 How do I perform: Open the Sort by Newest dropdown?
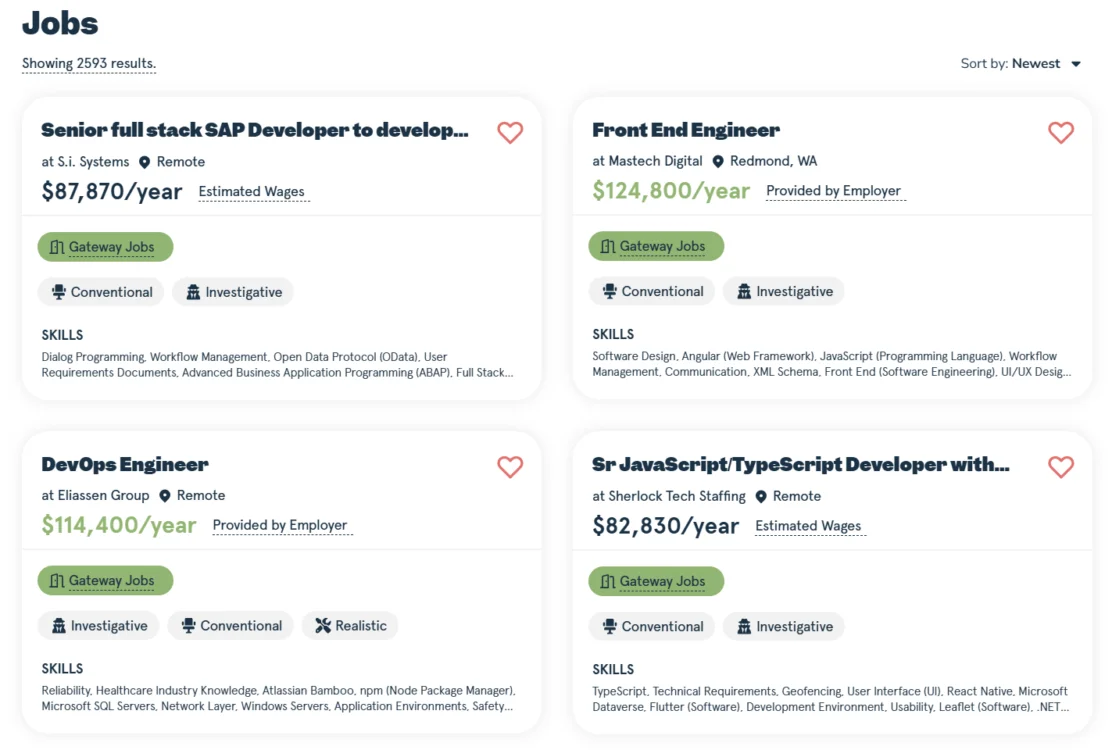pos(1021,64)
